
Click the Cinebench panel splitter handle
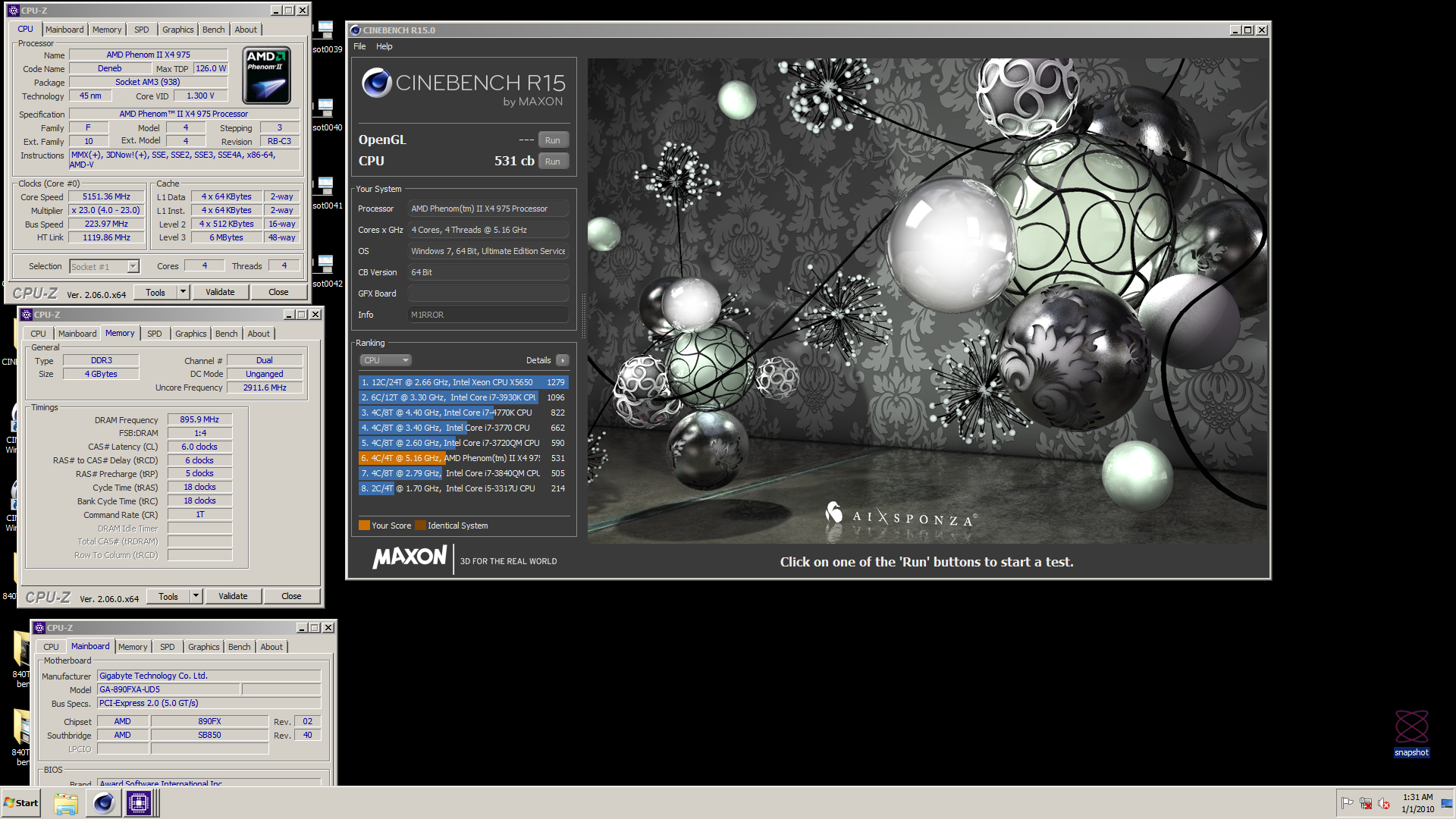[x=582, y=315]
